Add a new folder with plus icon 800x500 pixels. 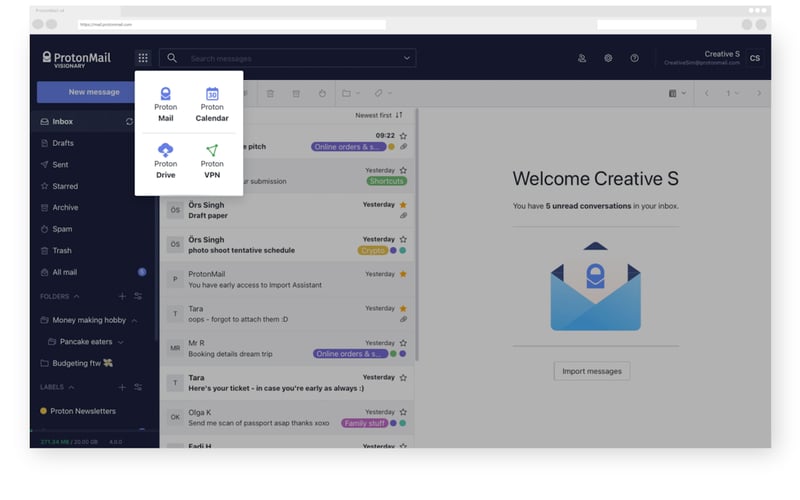[122, 296]
